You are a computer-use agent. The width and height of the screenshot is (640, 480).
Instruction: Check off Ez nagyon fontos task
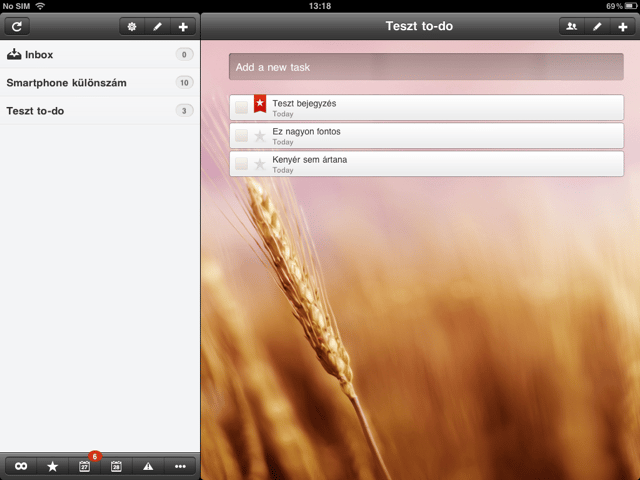[x=241, y=136]
